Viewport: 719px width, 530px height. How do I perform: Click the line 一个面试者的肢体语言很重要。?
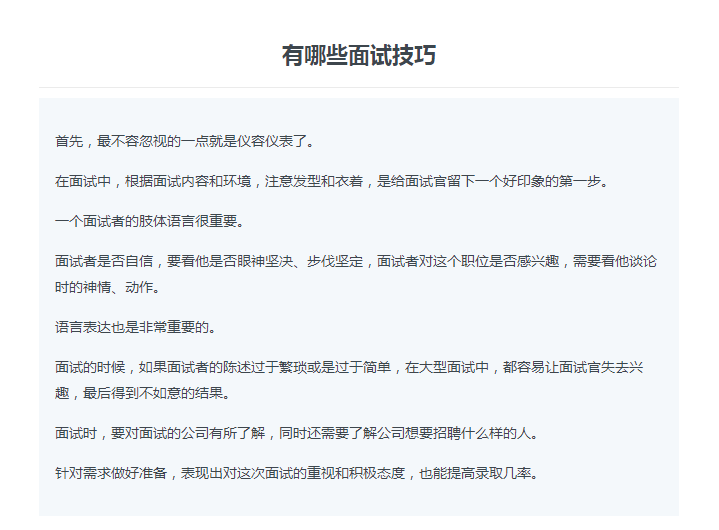click(150, 221)
